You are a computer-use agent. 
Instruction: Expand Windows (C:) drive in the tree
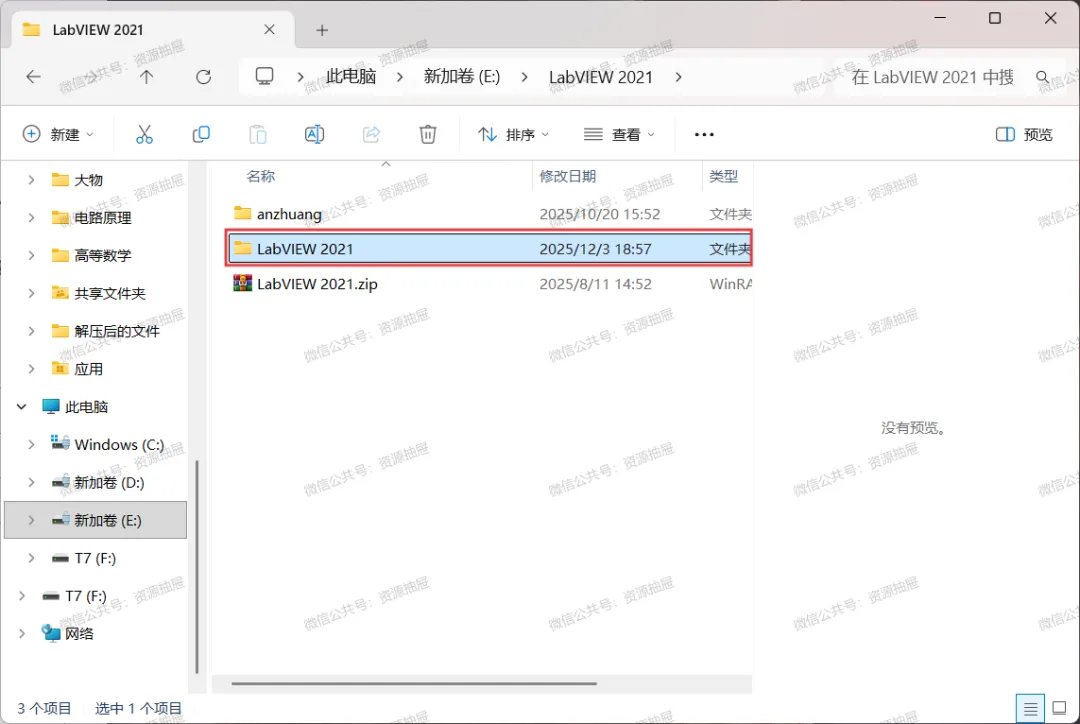[31, 445]
